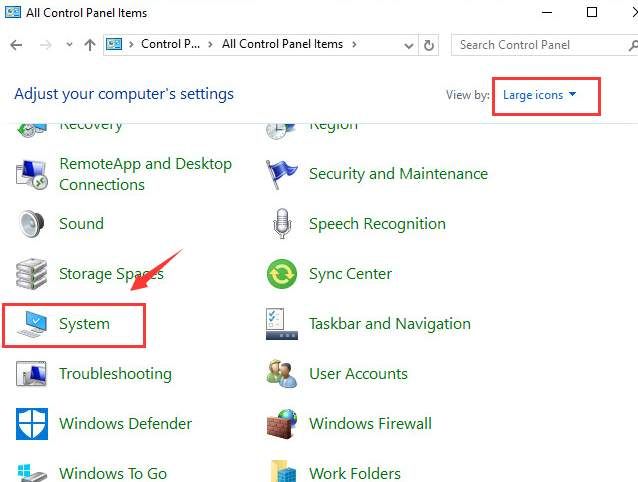The height and width of the screenshot is (482, 638).
Task: Click the Windows Firewall brick icon
Action: point(282,424)
